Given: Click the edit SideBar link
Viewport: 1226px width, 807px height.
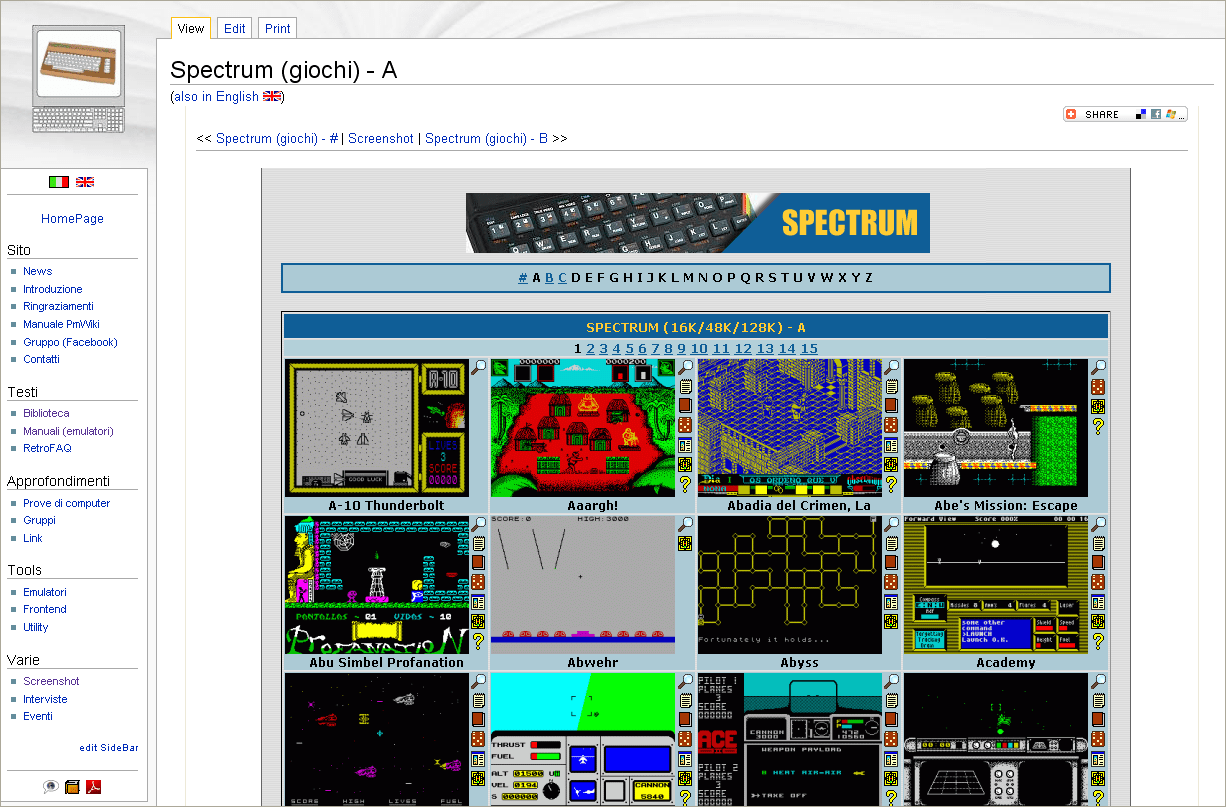Looking at the screenshot, I should click(x=109, y=748).
